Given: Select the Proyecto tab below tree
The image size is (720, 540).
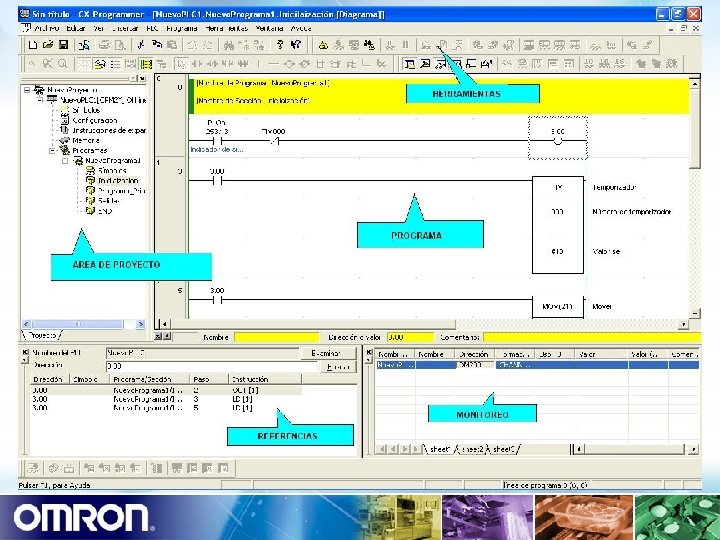Looking at the screenshot, I should (42, 336).
